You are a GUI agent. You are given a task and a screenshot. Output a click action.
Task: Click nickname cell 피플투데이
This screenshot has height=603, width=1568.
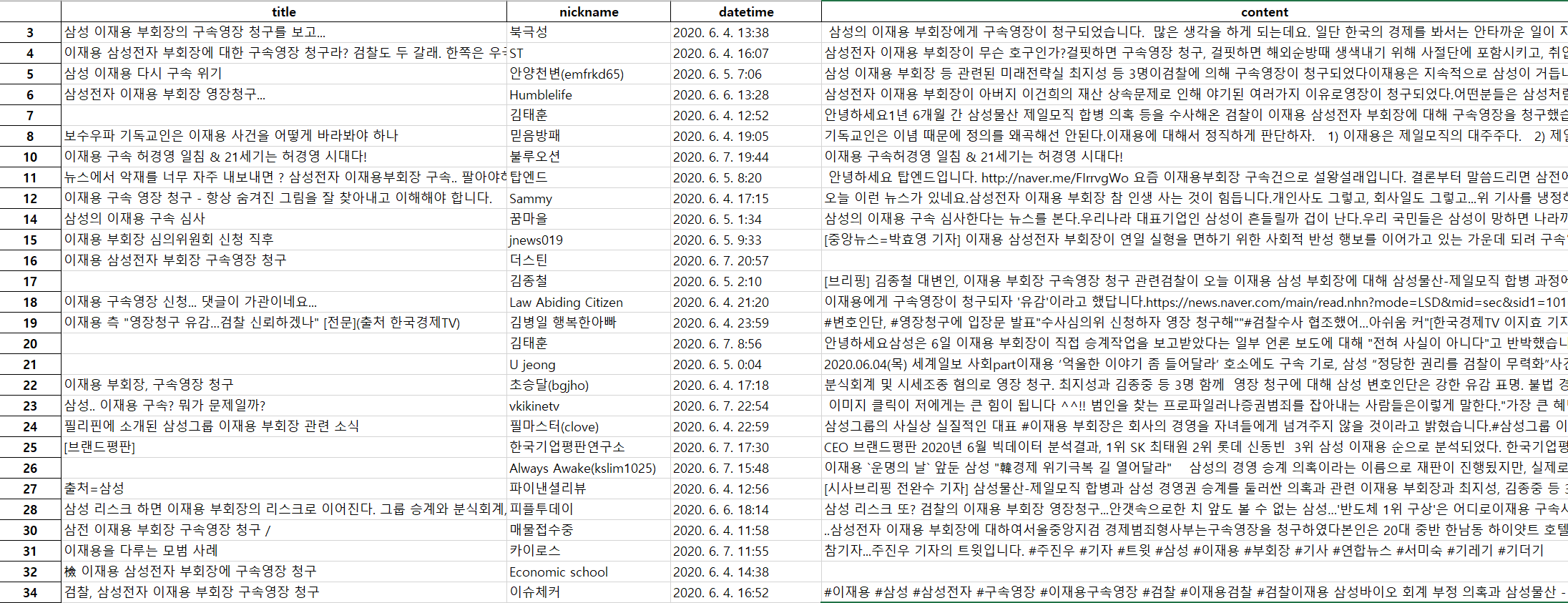click(589, 509)
